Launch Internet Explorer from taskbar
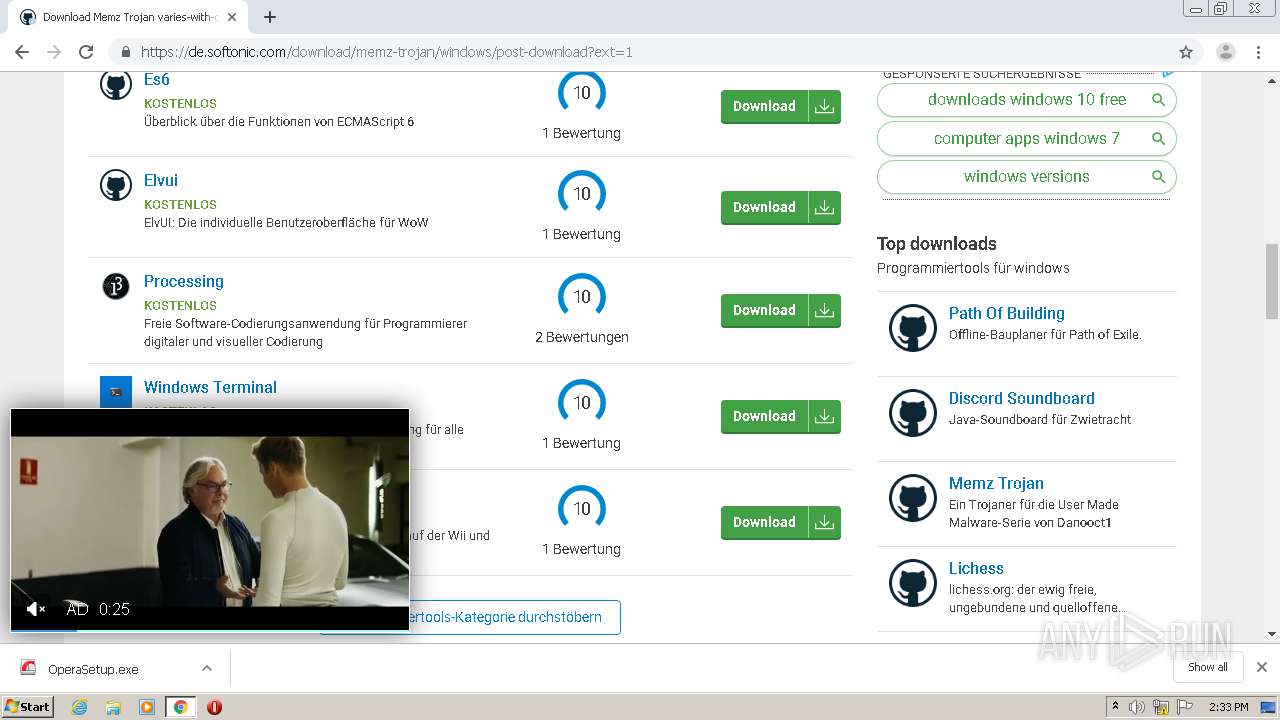1280x720 pixels. 80,707
